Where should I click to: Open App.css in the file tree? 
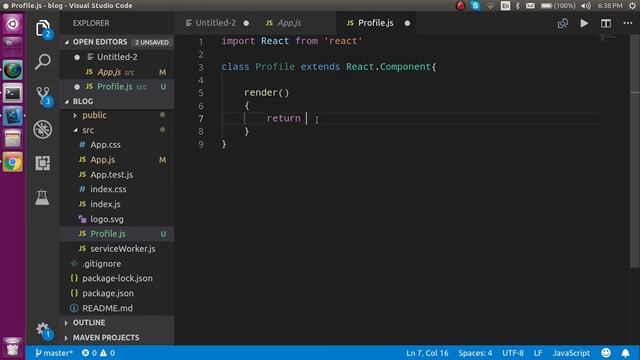pos(117,145)
